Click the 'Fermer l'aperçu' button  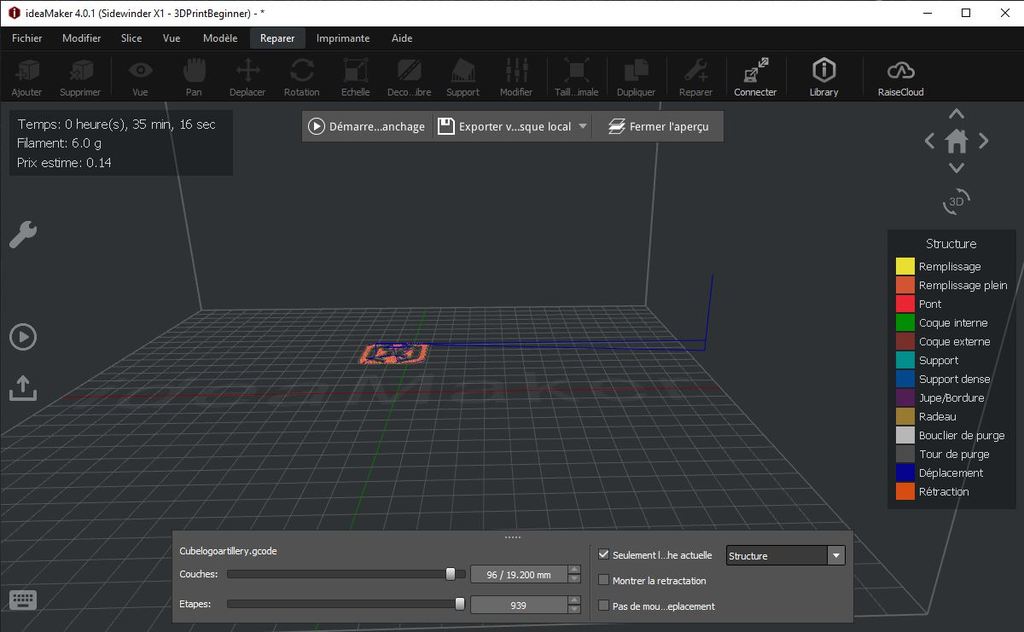click(x=657, y=126)
